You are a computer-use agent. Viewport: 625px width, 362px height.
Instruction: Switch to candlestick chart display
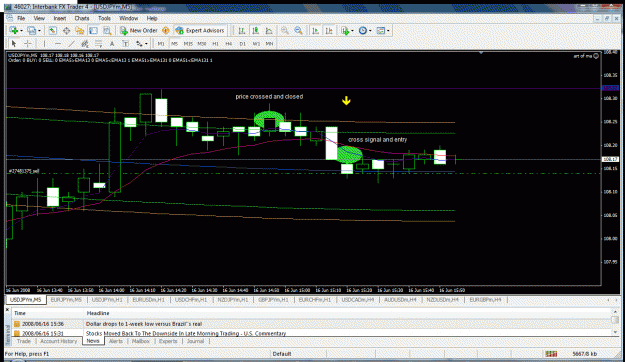click(256, 31)
